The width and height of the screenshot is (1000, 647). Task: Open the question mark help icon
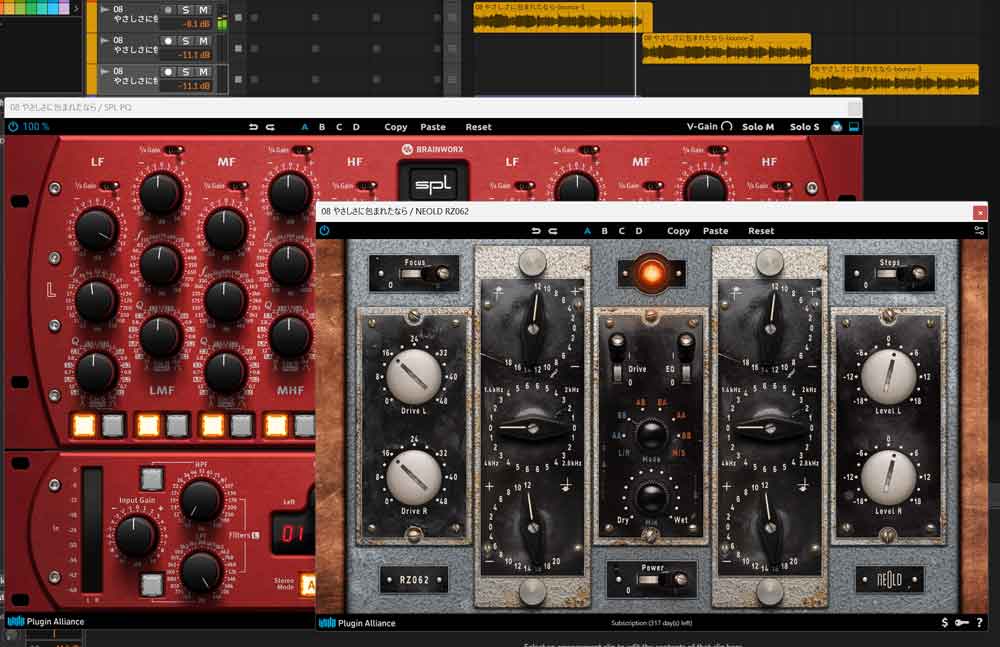pos(979,623)
